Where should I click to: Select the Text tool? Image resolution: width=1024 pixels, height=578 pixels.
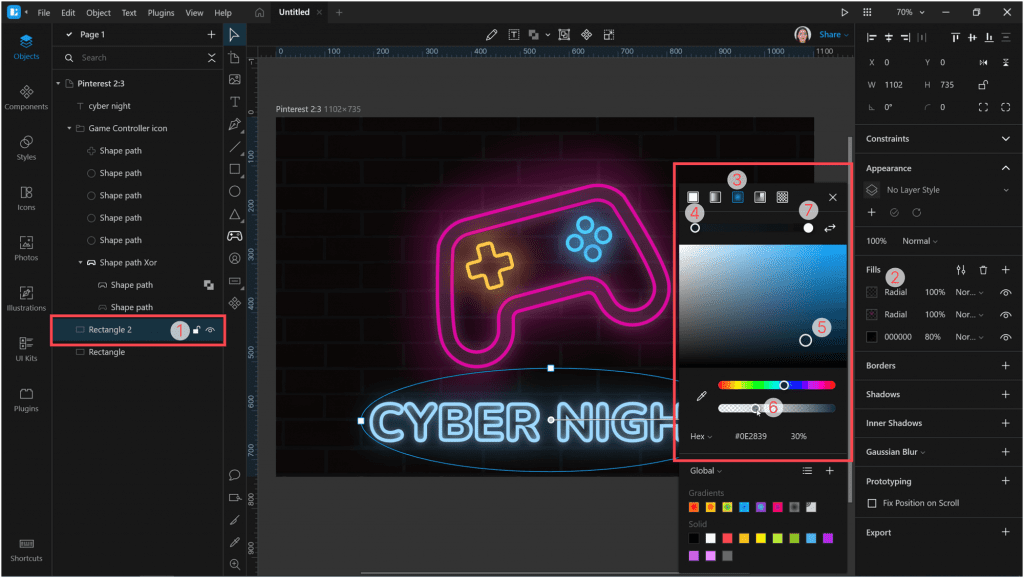pos(234,102)
